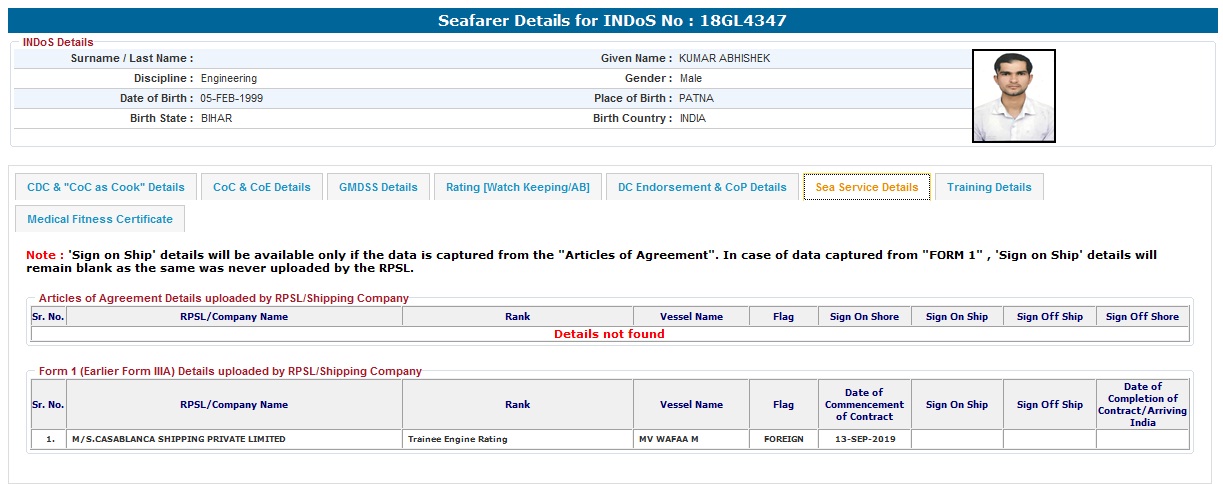Switch to CoC & CoE Details tab

[x=262, y=187]
